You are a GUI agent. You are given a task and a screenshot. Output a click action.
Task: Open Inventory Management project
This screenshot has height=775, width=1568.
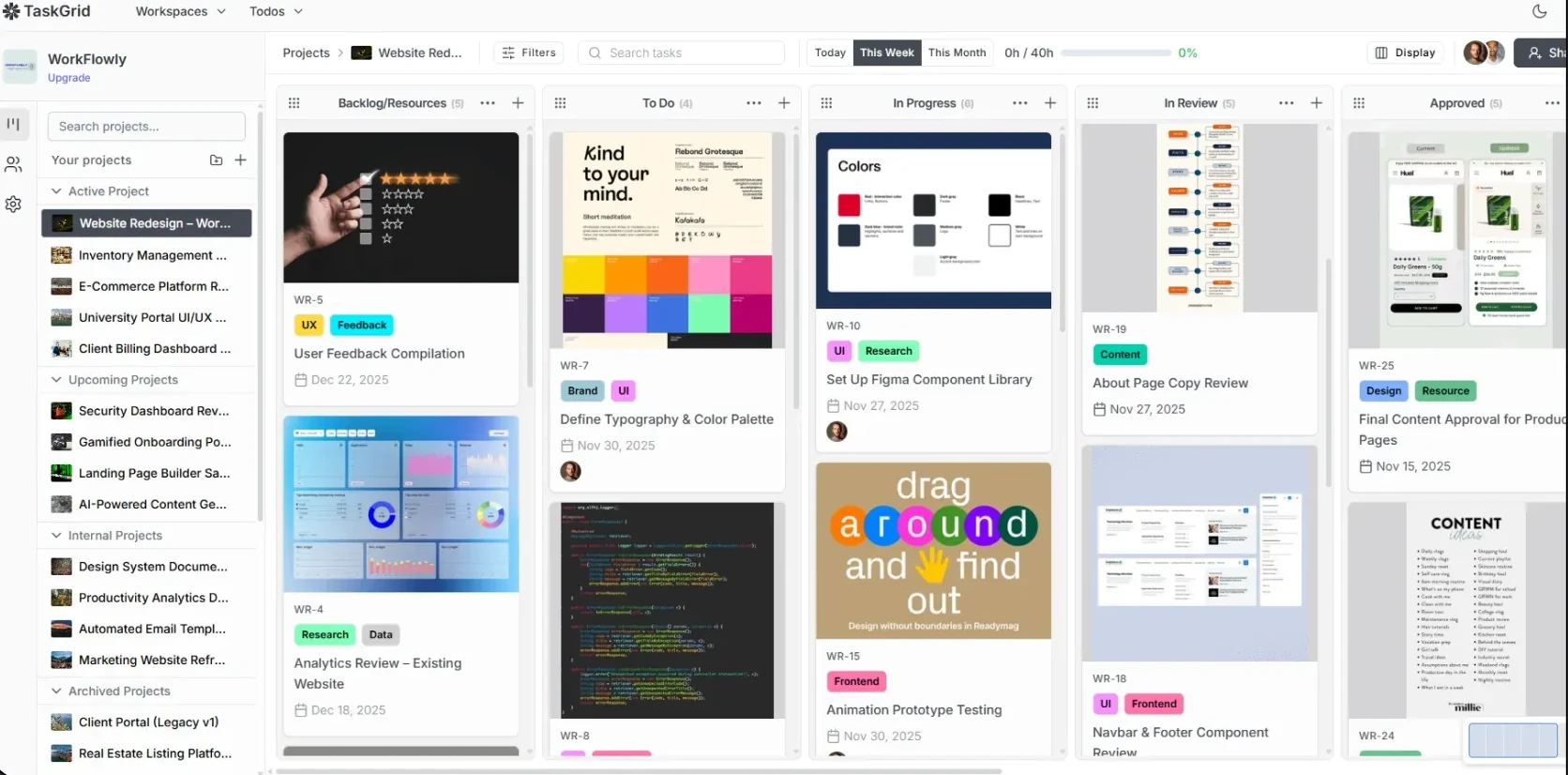[x=147, y=255]
